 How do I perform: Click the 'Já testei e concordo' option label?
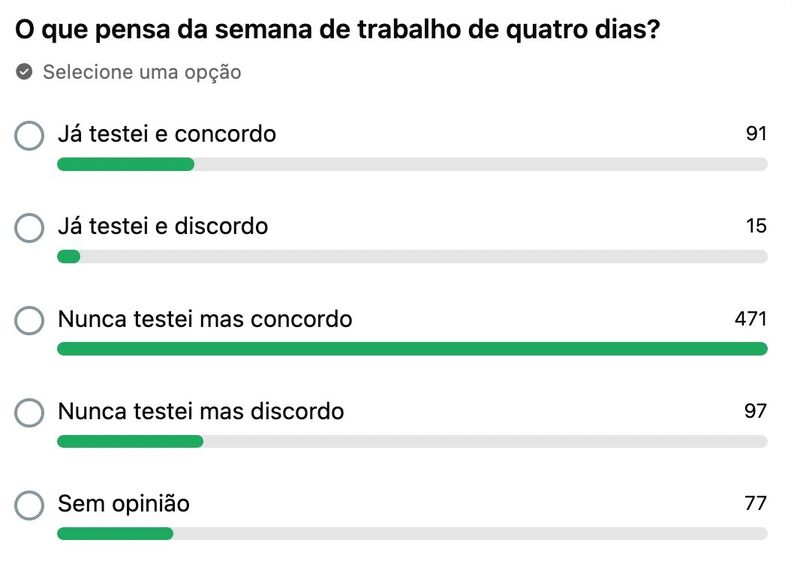(x=167, y=134)
